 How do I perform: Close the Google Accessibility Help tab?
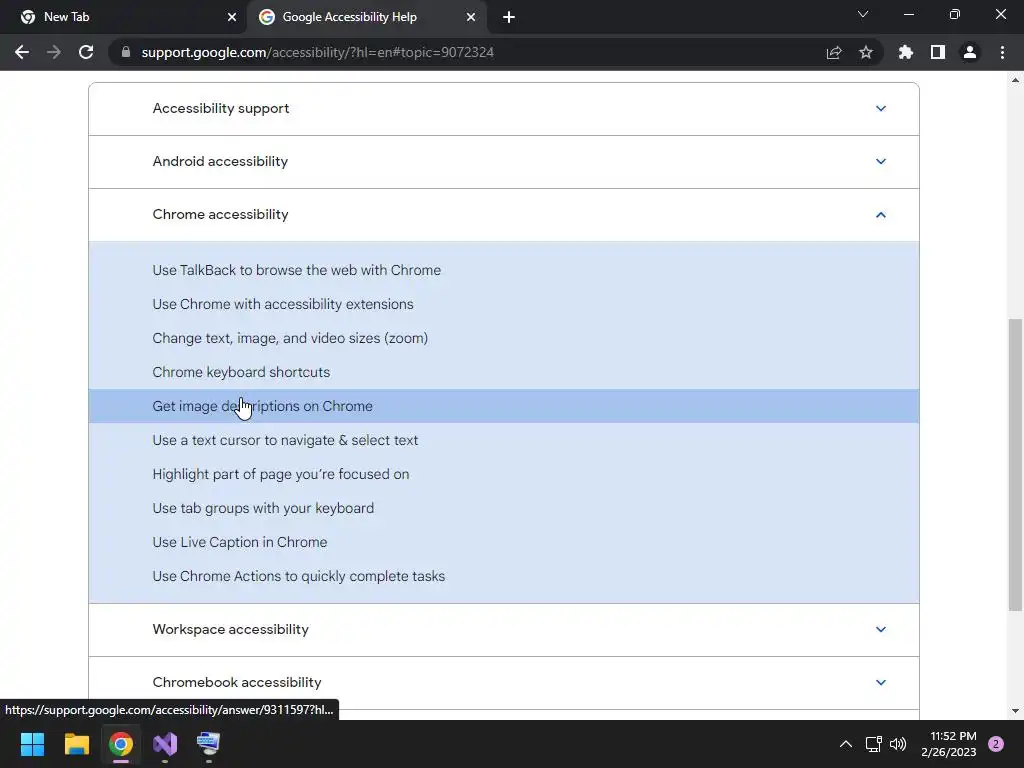471,17
